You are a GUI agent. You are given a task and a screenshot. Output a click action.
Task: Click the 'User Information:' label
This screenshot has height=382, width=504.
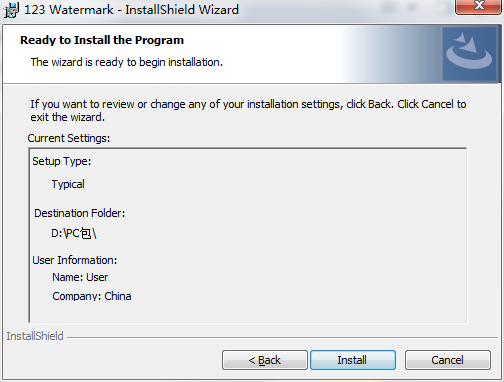pos(75,260)
